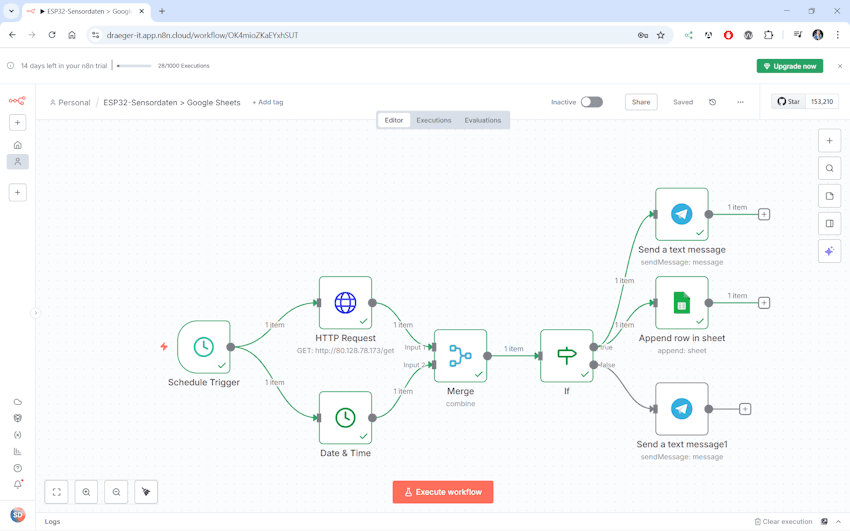This screenshot has height=531, width=850.
Task: Fit the workflow to view
Action: (x=57, y=492)
